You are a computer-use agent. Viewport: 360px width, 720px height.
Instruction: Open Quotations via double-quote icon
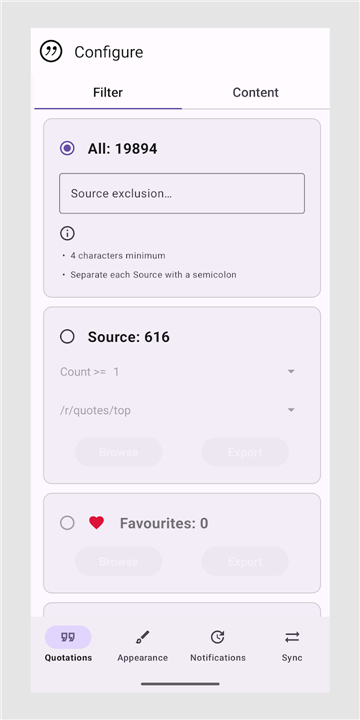(x=68, y=637)
